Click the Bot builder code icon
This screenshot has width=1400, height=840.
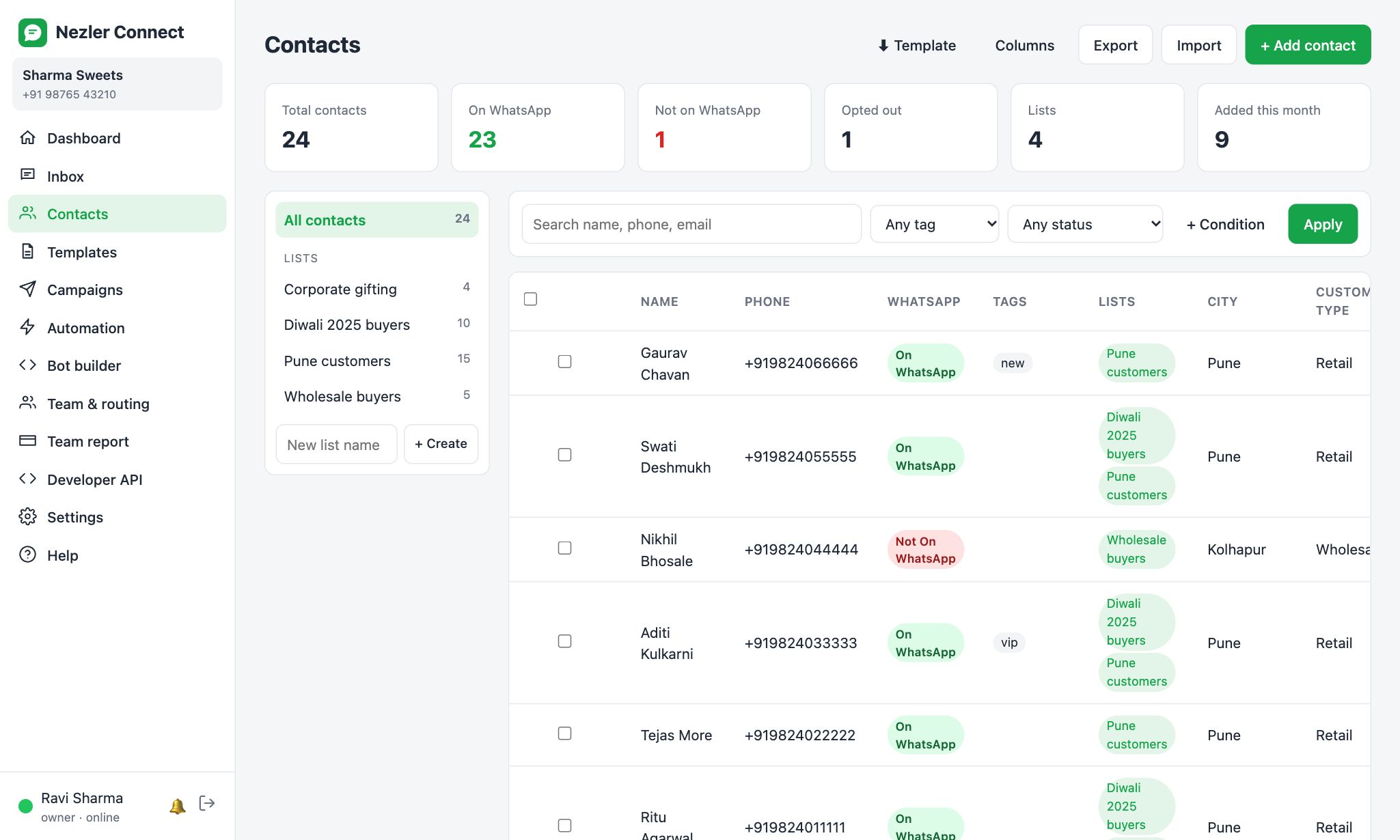pos(27,365)
